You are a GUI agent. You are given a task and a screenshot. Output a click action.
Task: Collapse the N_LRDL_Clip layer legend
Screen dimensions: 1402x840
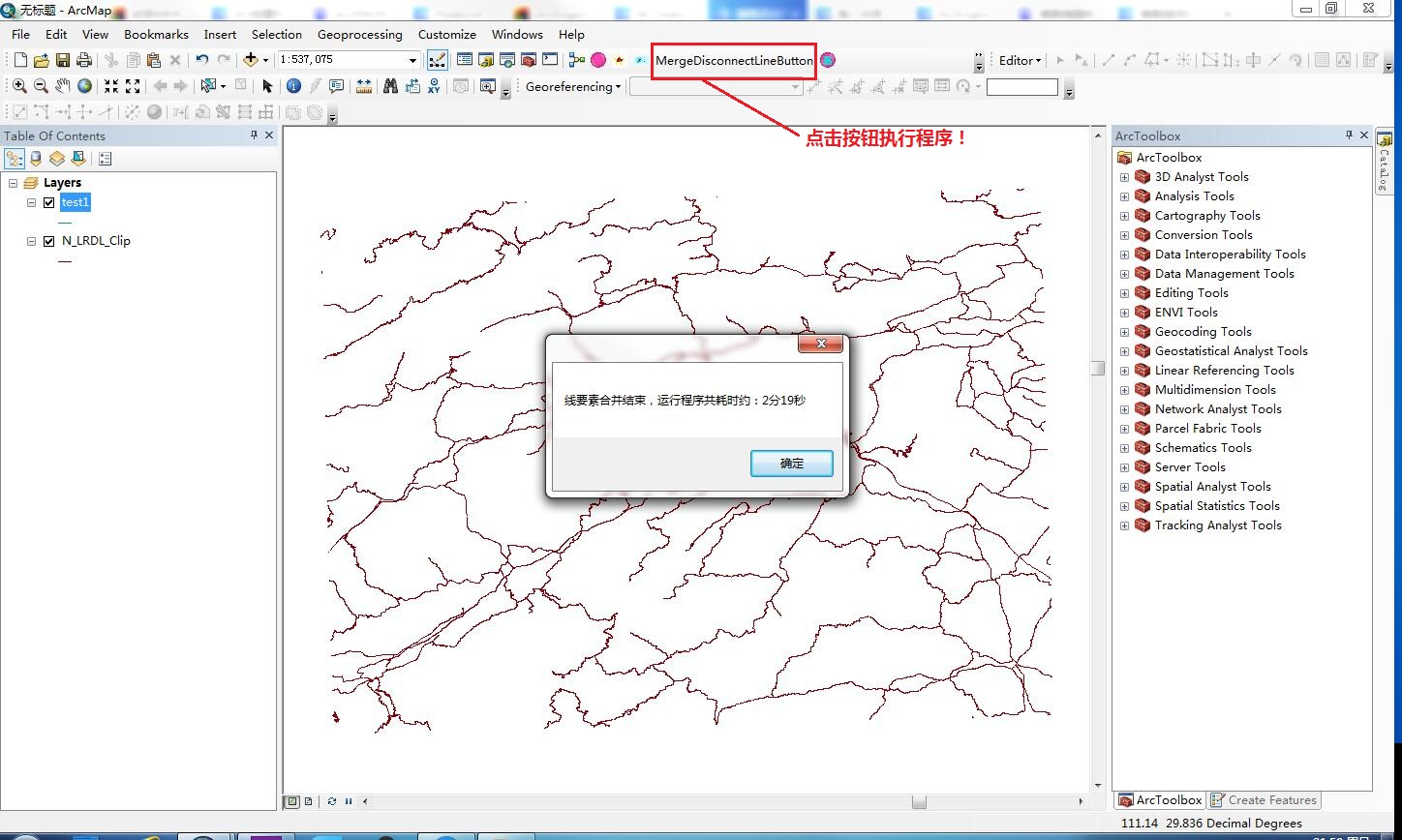click(x=32, y=241)
